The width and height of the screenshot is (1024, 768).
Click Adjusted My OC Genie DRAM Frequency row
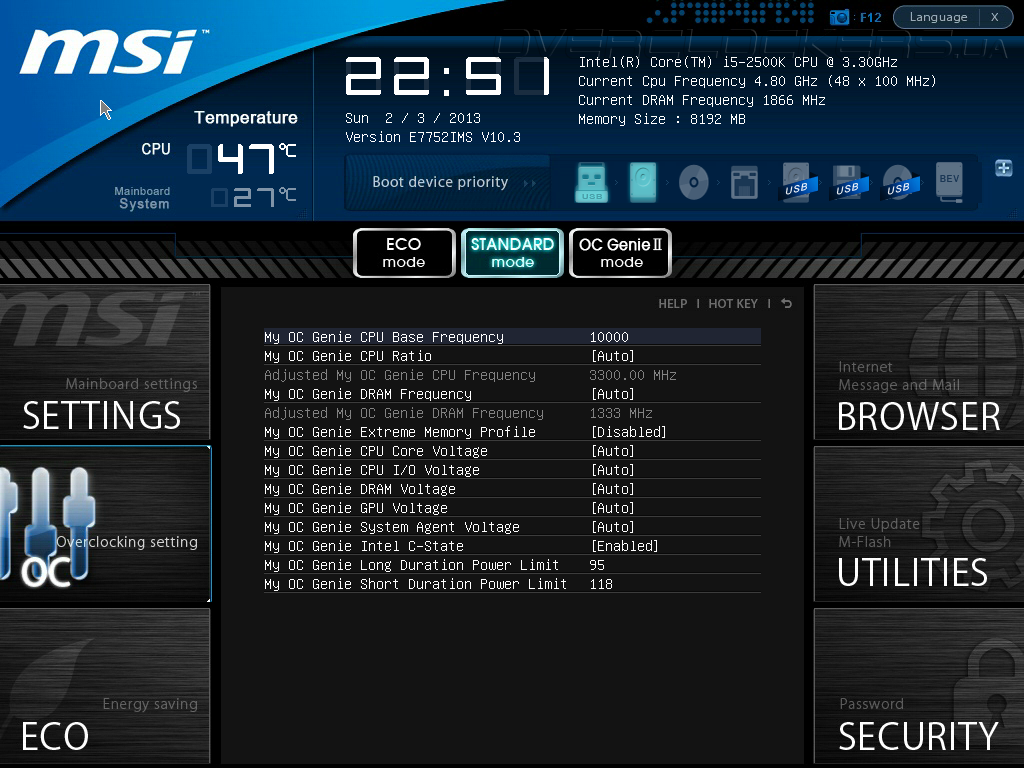click(512, 413)
